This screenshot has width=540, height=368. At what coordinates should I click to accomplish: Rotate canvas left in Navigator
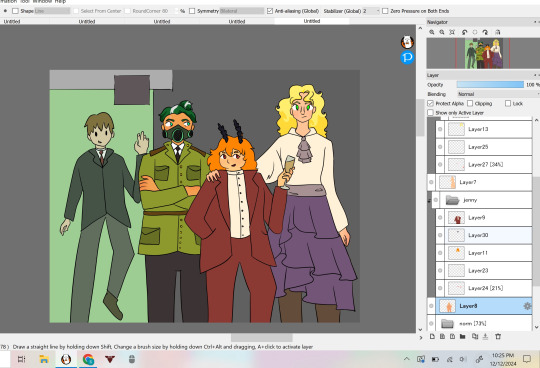tap(465, 32)
